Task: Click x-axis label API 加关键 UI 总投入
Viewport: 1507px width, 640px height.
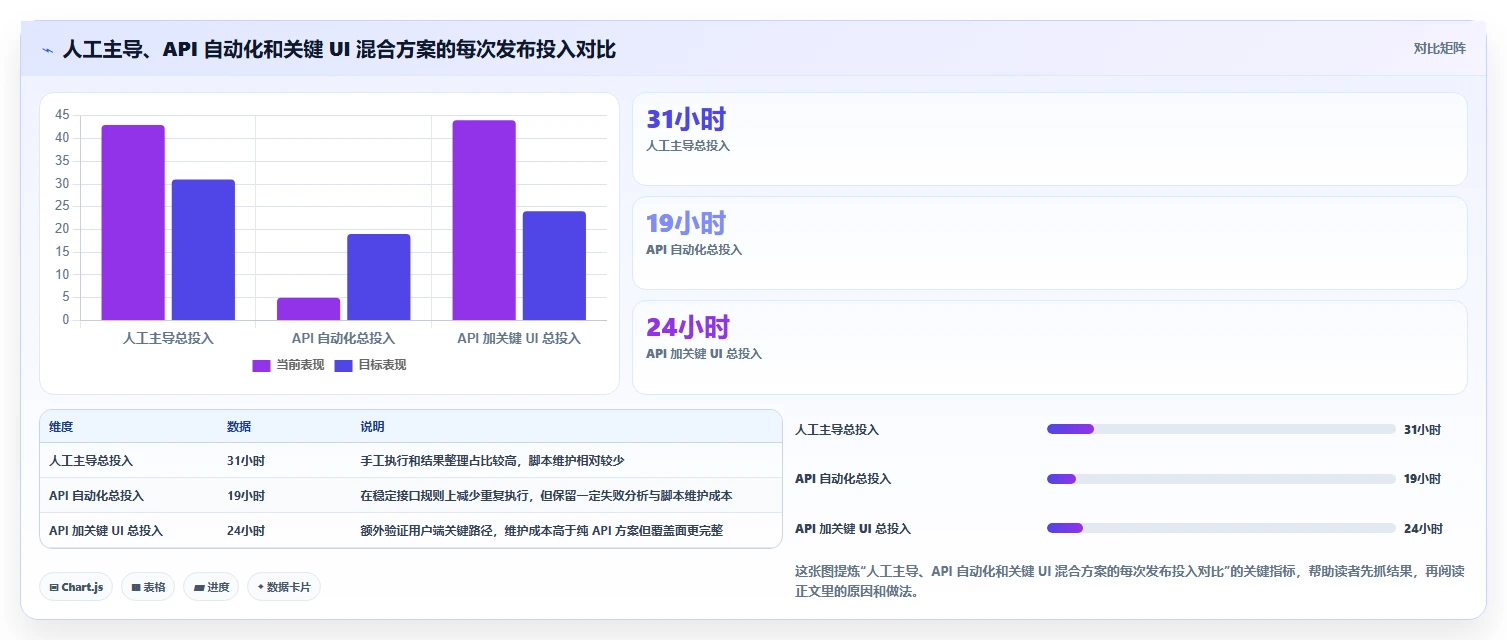Action: (519, 338)
